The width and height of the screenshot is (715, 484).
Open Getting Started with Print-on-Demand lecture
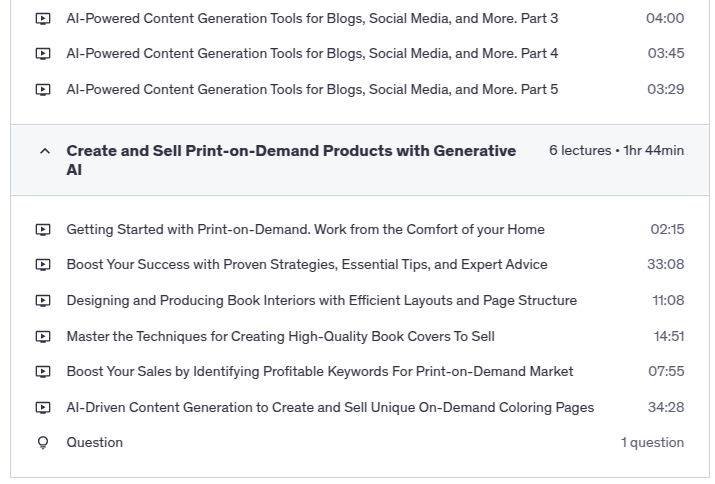(305, 230)
